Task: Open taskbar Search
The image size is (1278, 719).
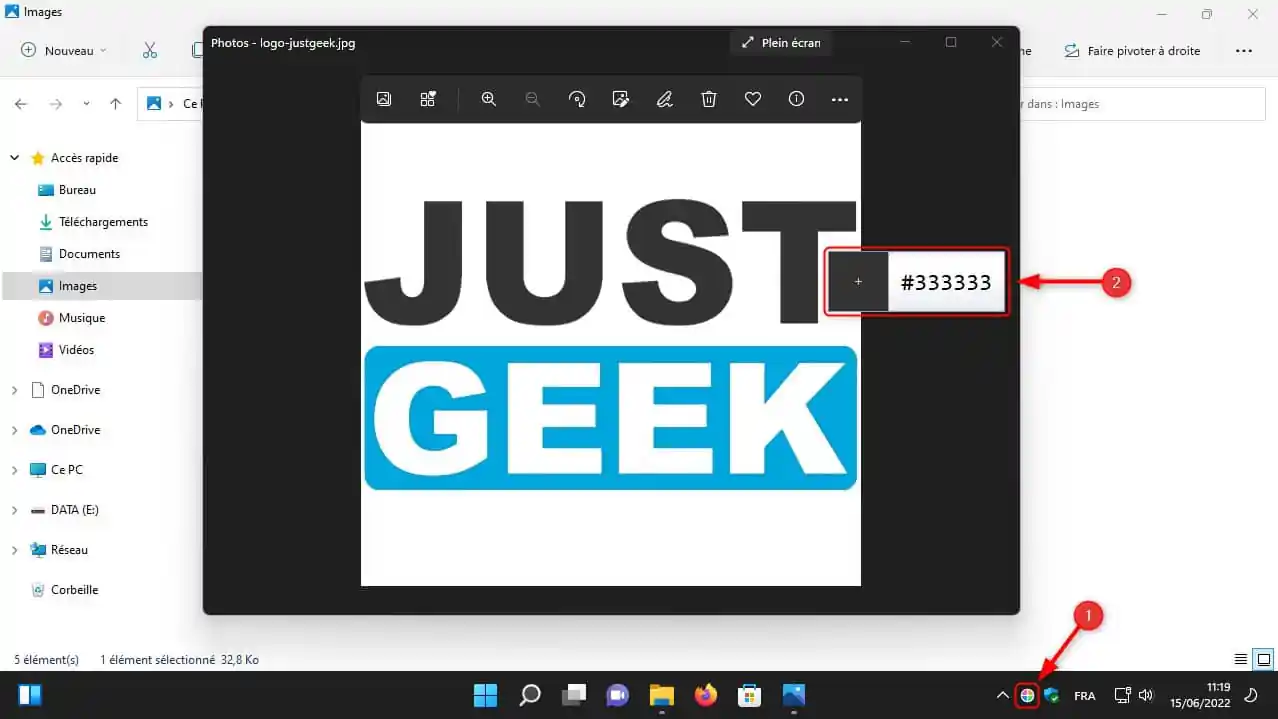Action: point(529,695)
